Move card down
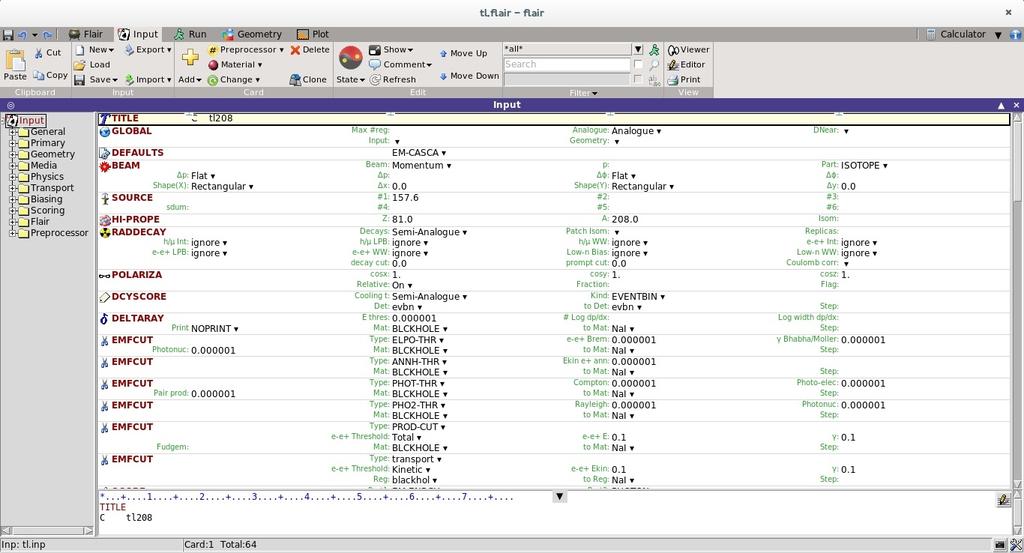 click(x=469, y=76)
